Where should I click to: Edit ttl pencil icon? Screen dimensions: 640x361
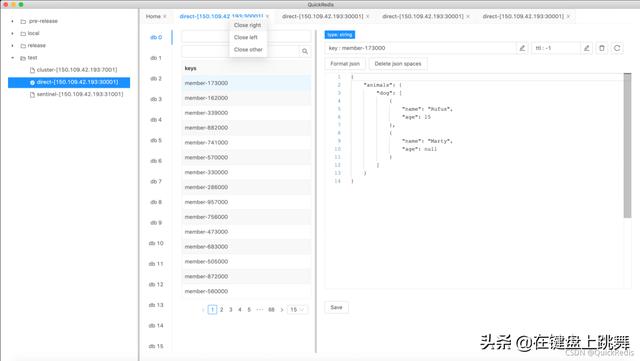click(x=587, y=48)
